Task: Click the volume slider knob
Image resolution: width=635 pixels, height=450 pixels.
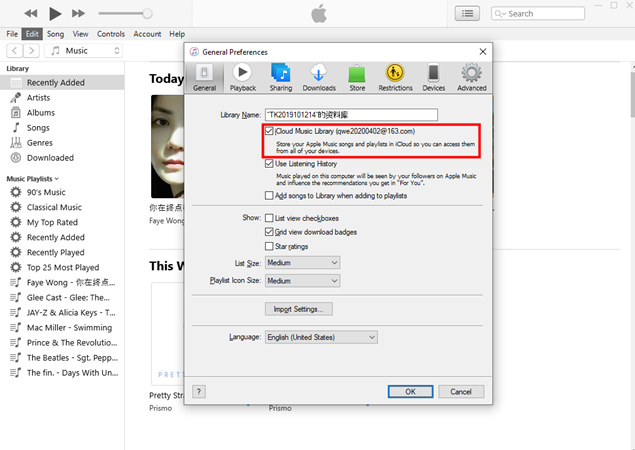Action: (147, 13)
